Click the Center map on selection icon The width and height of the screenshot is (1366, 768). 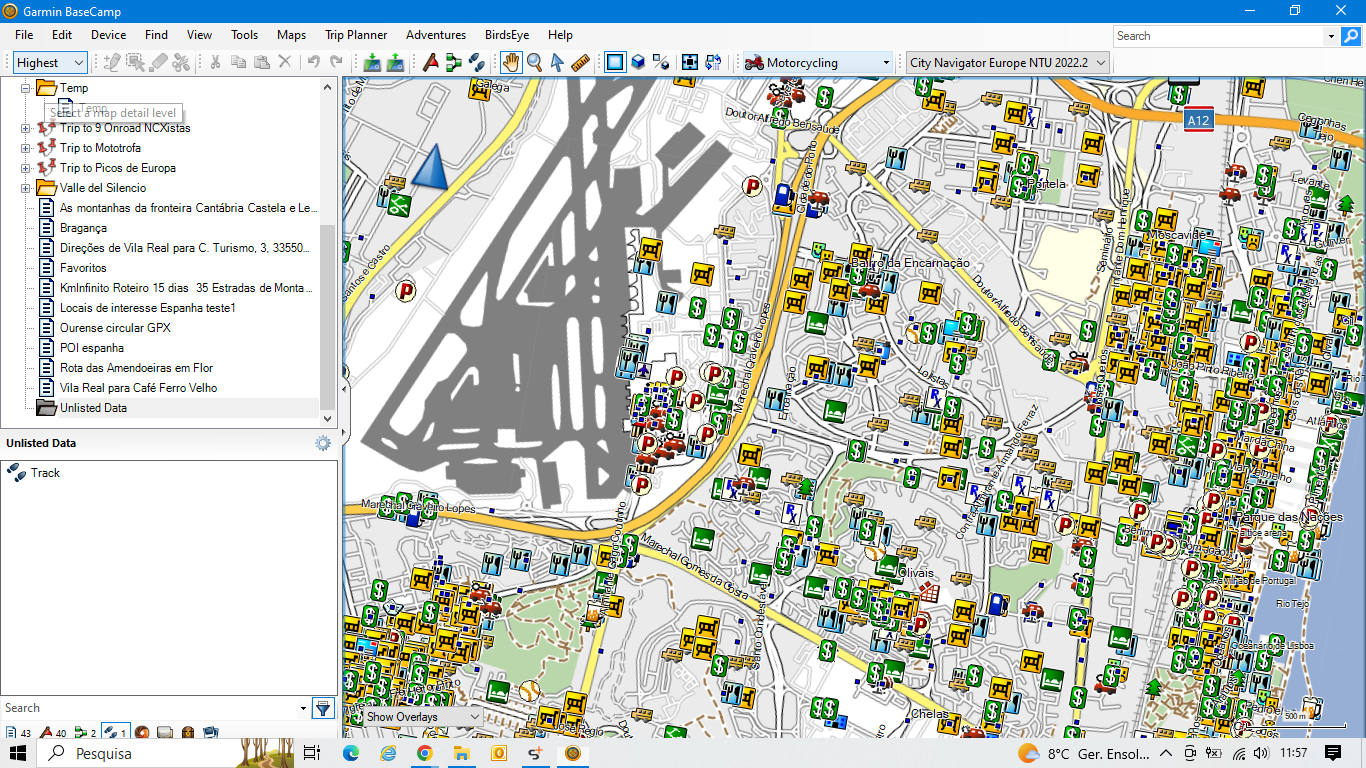690,62
